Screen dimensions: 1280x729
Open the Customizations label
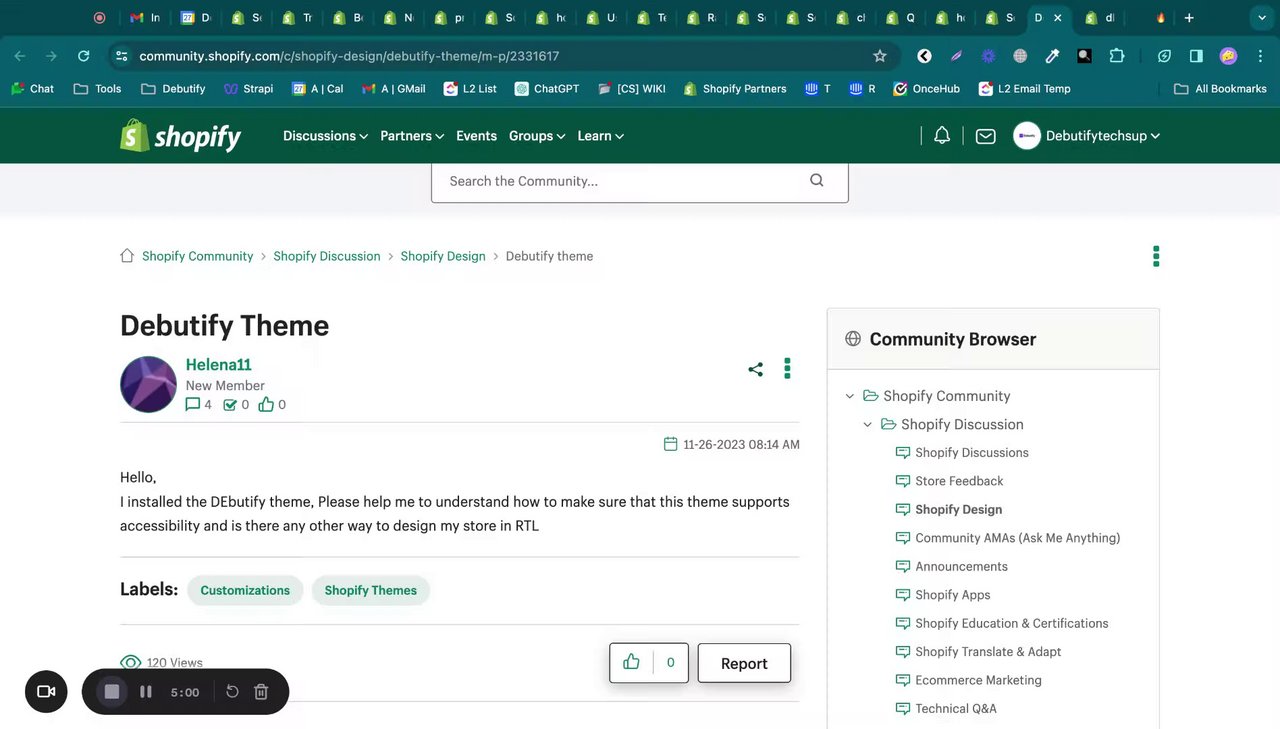point(245,590)
